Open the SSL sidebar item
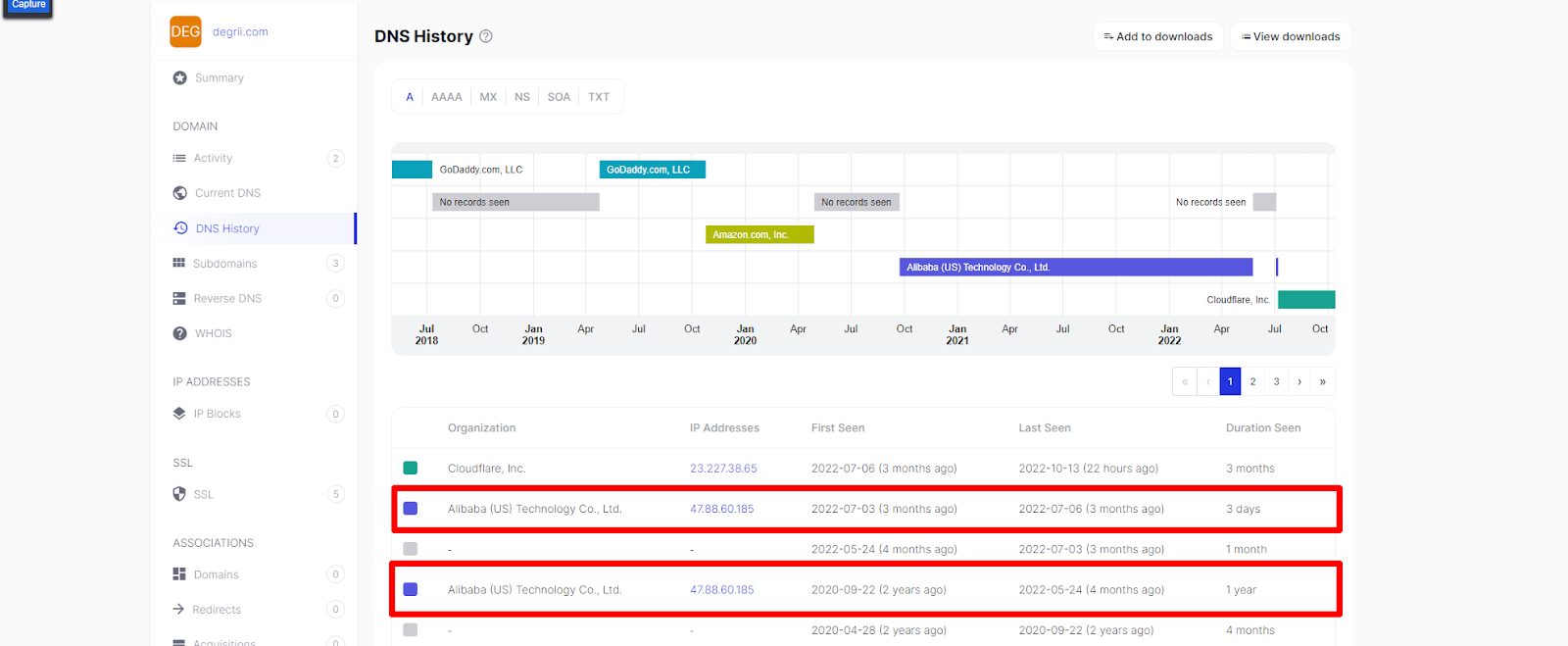This screenshot has width=1568, height=646. pyautogui.click(x=203, y=495)
